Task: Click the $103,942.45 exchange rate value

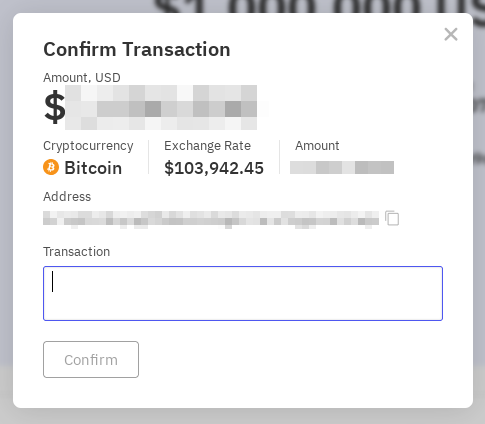Action: tap(214, 168)
